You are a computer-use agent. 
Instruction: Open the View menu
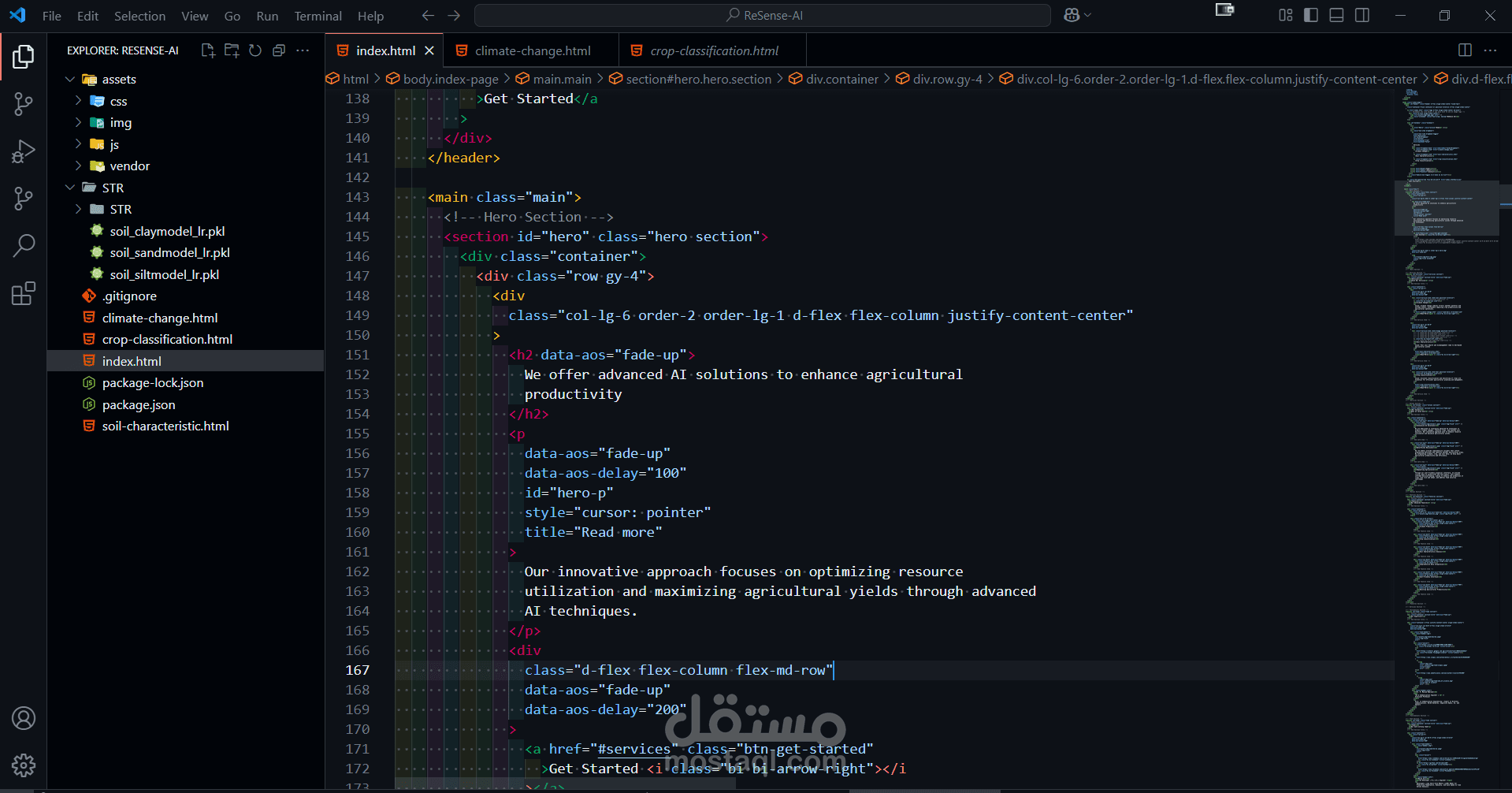195,16
